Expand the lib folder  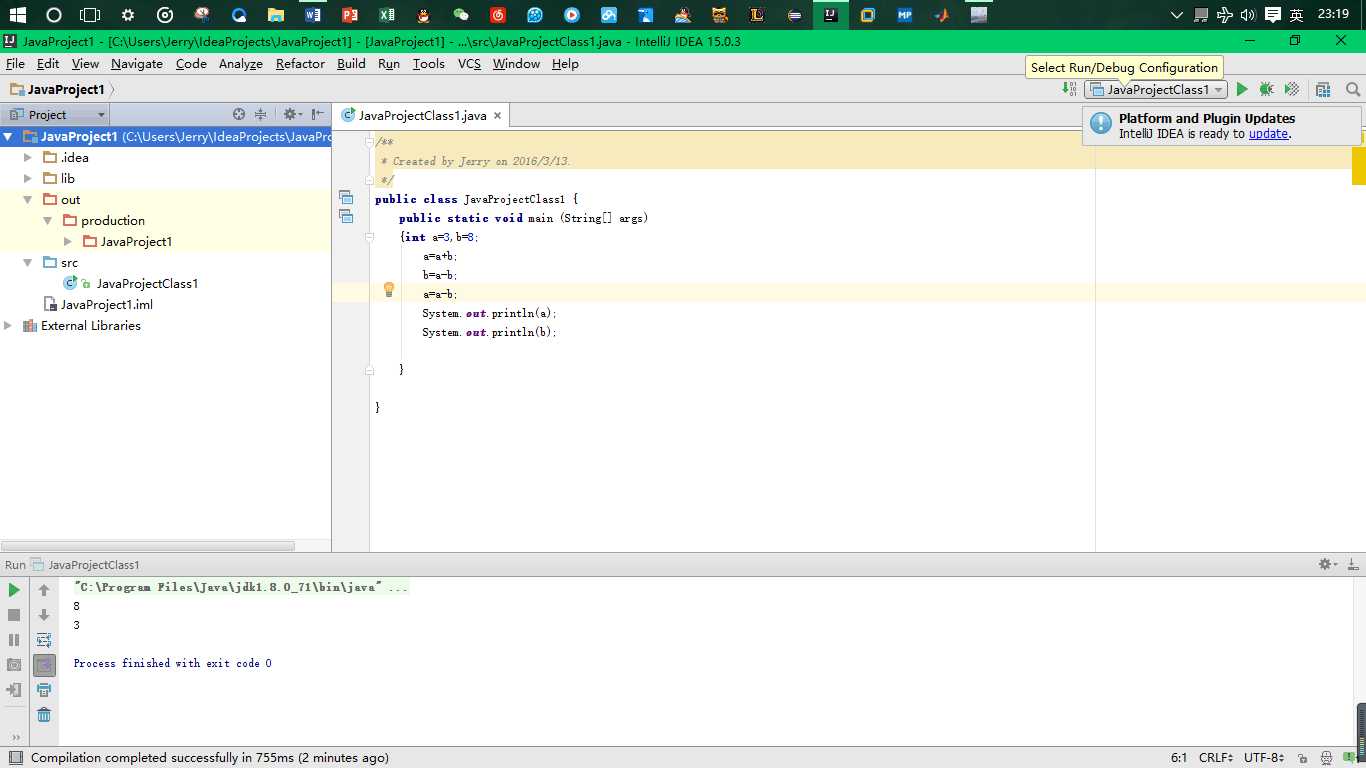28,179
